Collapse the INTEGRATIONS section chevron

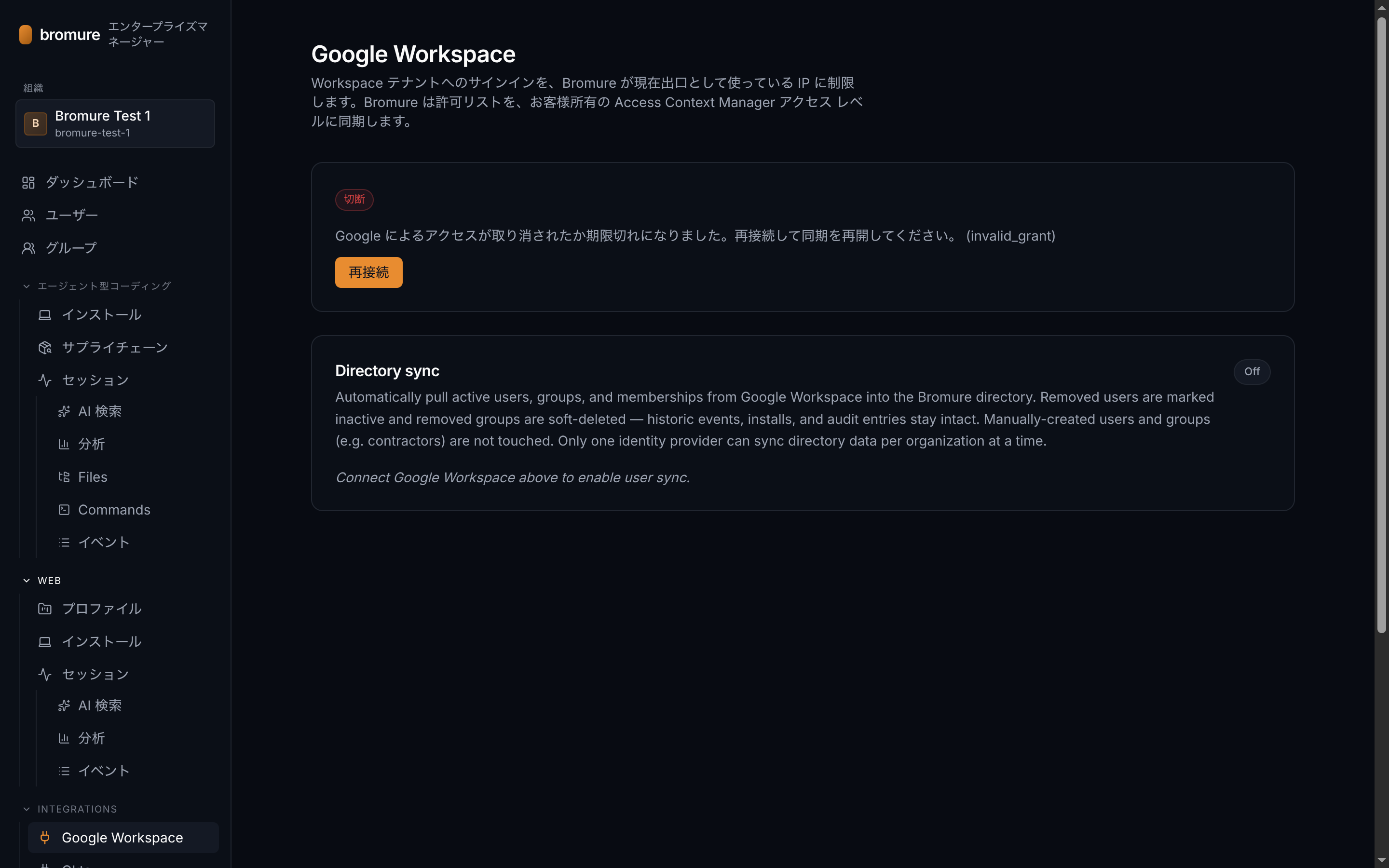pos(27,809)
